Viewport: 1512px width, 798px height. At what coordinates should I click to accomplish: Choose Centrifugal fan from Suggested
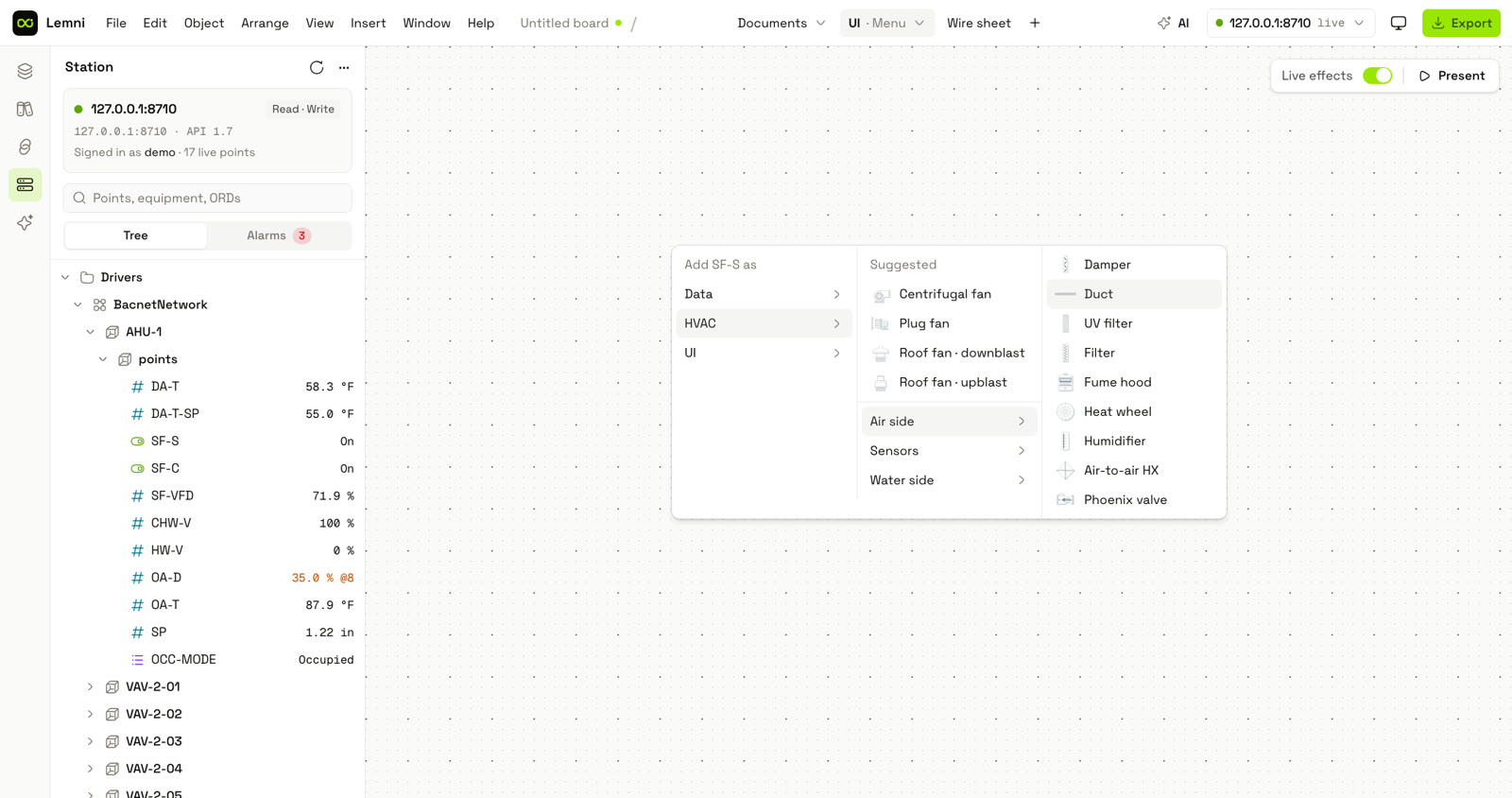coord(949,294)
